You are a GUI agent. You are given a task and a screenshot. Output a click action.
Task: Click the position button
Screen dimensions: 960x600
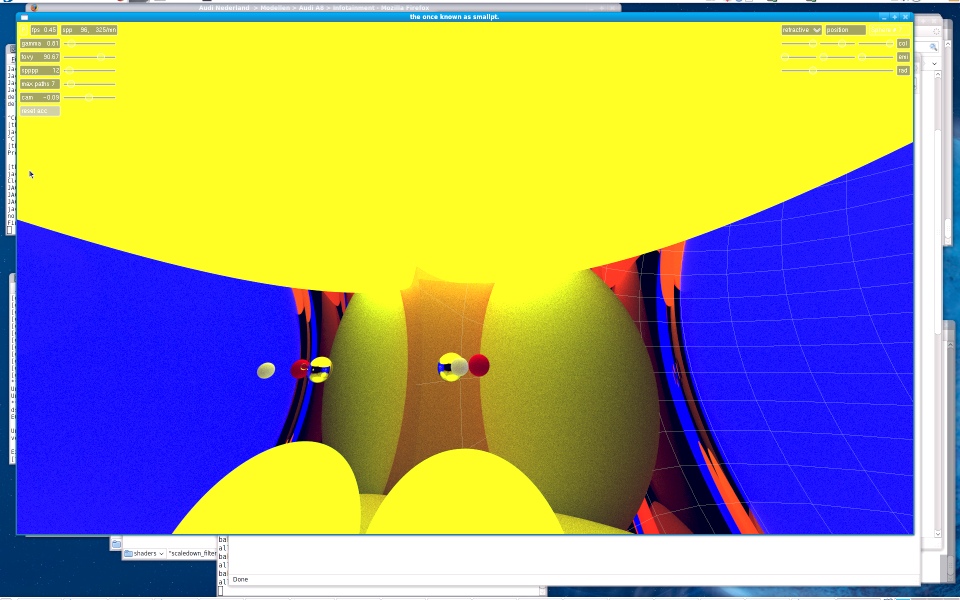coord(845,29)
